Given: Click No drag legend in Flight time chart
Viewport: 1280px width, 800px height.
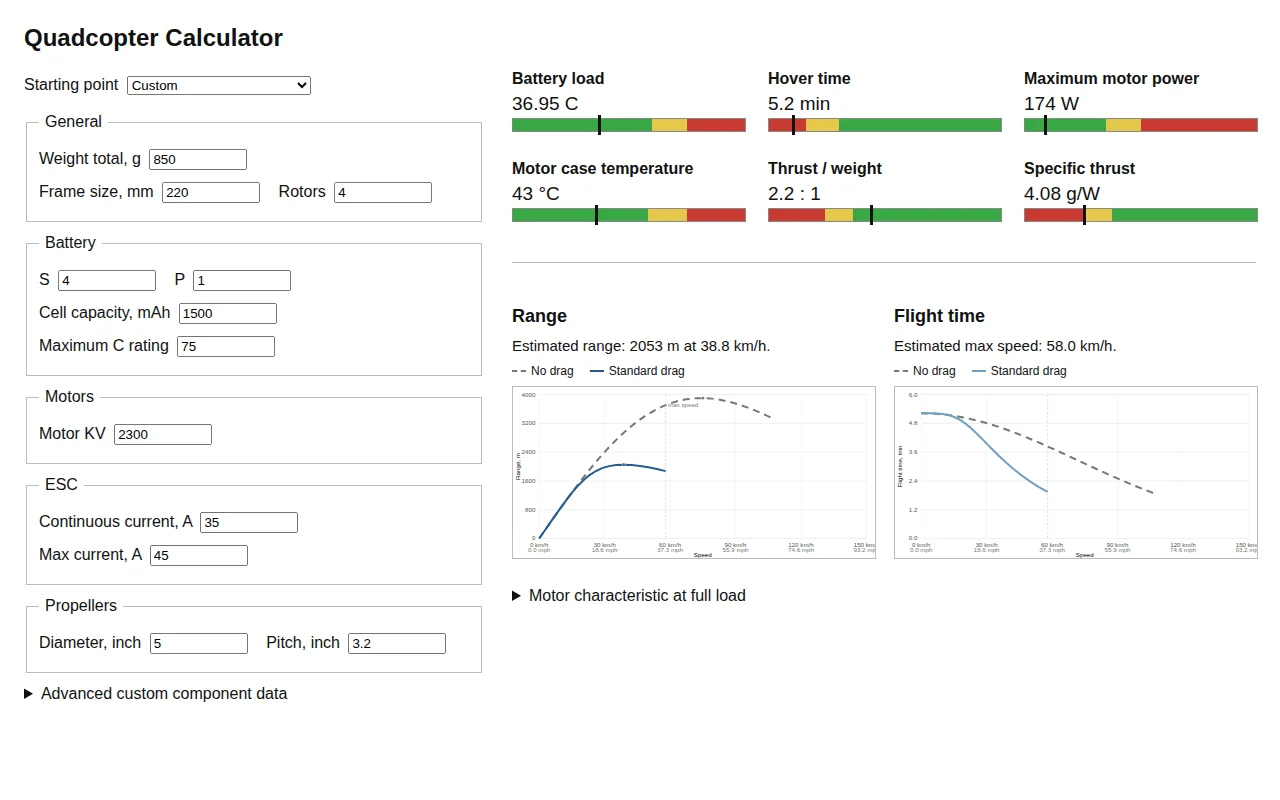Looking at the screenshot, I should (x=925, y=371).
